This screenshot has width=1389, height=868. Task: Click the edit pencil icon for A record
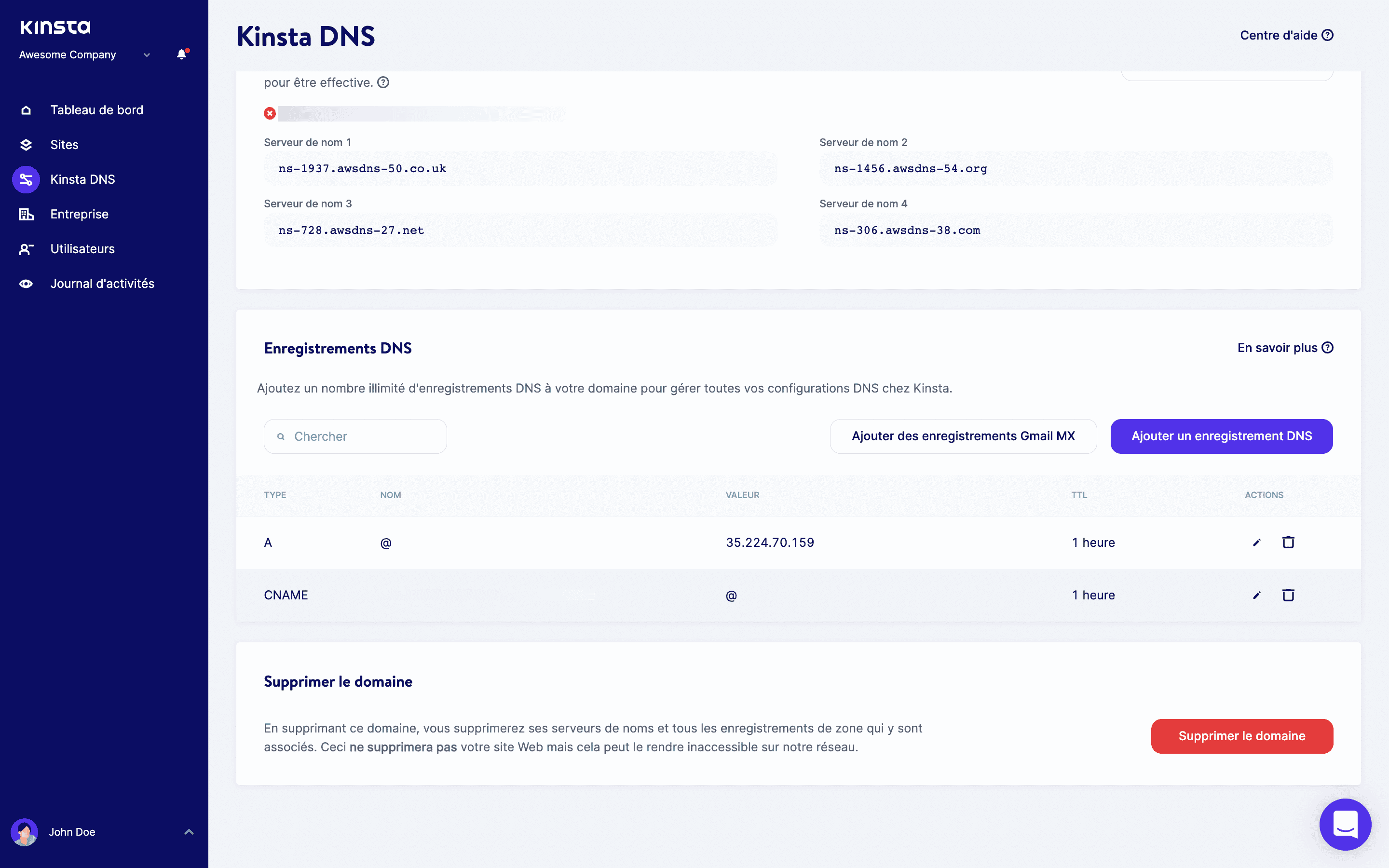(x=1256, y=542)
